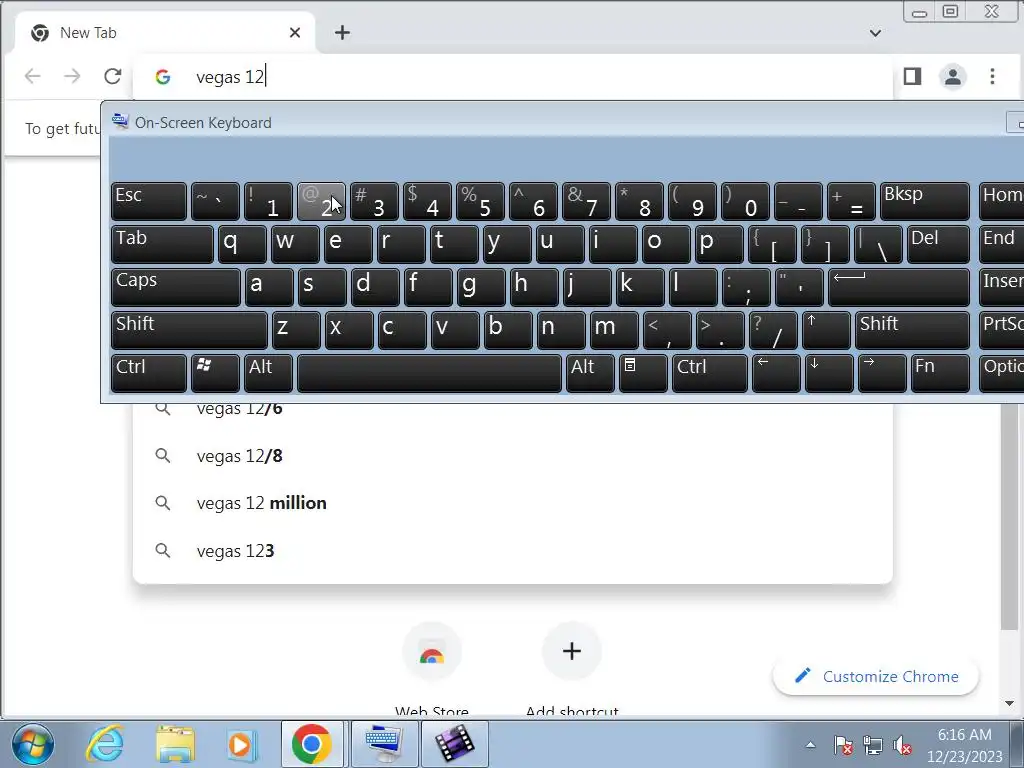1024x768 pixels.
Task: Tap the up arrow key on keyboard
Action: [x=826, y=330]
